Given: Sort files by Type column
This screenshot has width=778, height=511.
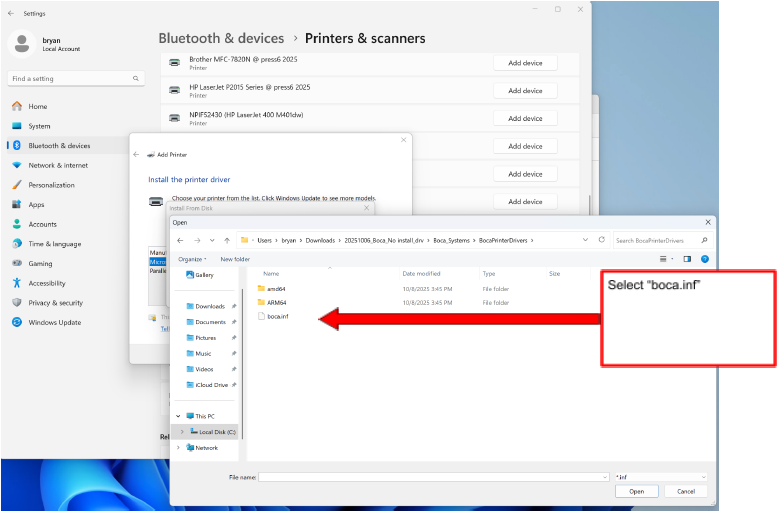Looking at the screenshot, I should [489, 273].
